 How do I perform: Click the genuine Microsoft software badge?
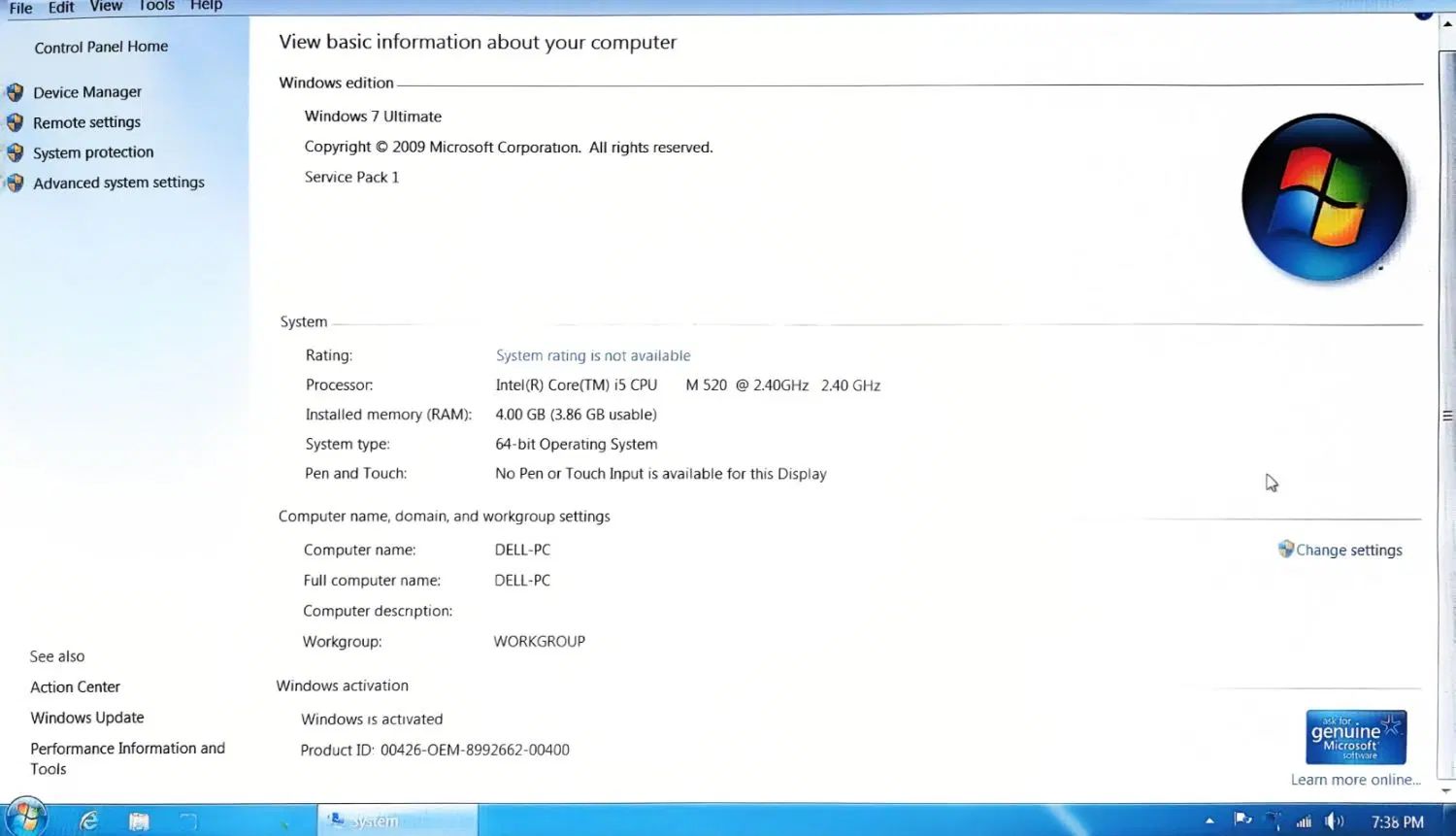coord(1356,737)
